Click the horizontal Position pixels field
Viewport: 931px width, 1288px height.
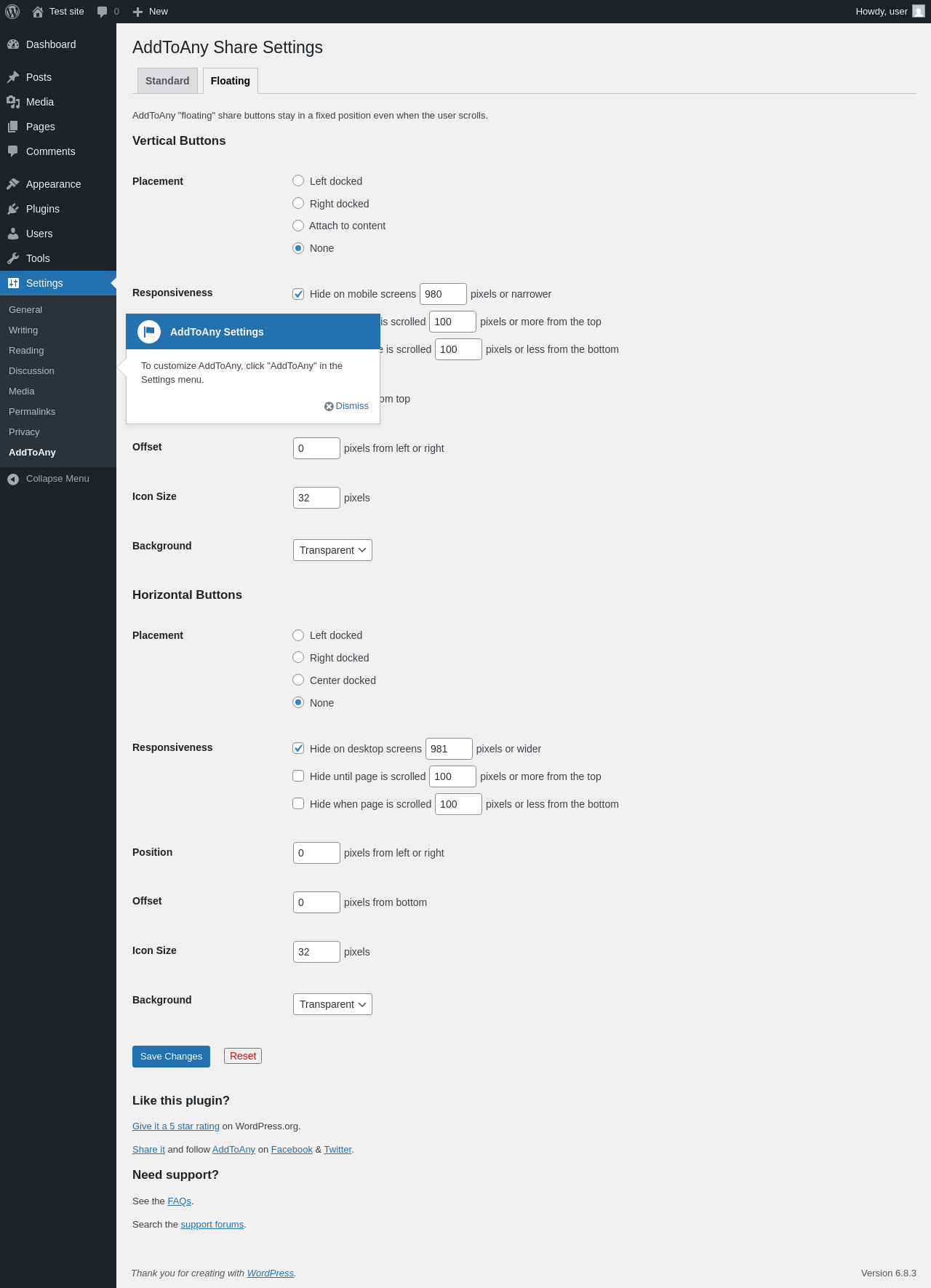tap(316, 853)
